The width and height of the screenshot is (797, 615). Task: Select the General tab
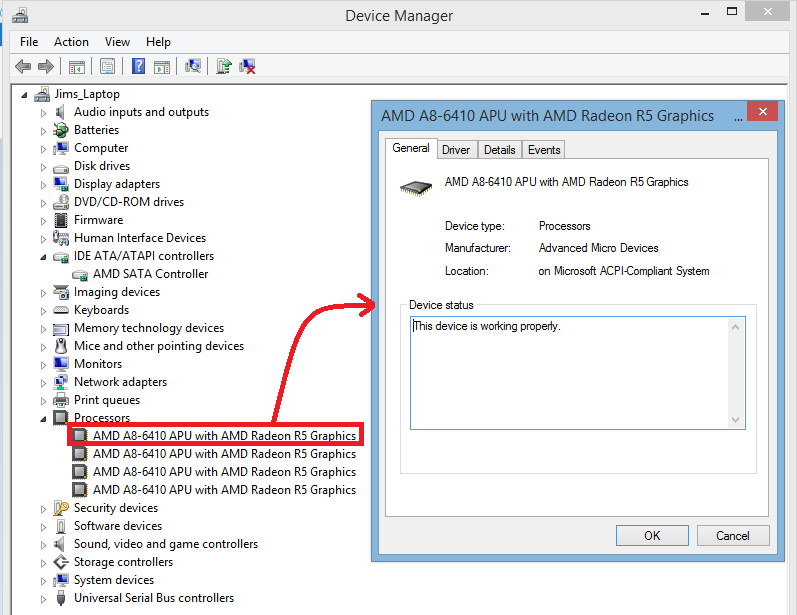pyautogui.click(x=411, y=148)
